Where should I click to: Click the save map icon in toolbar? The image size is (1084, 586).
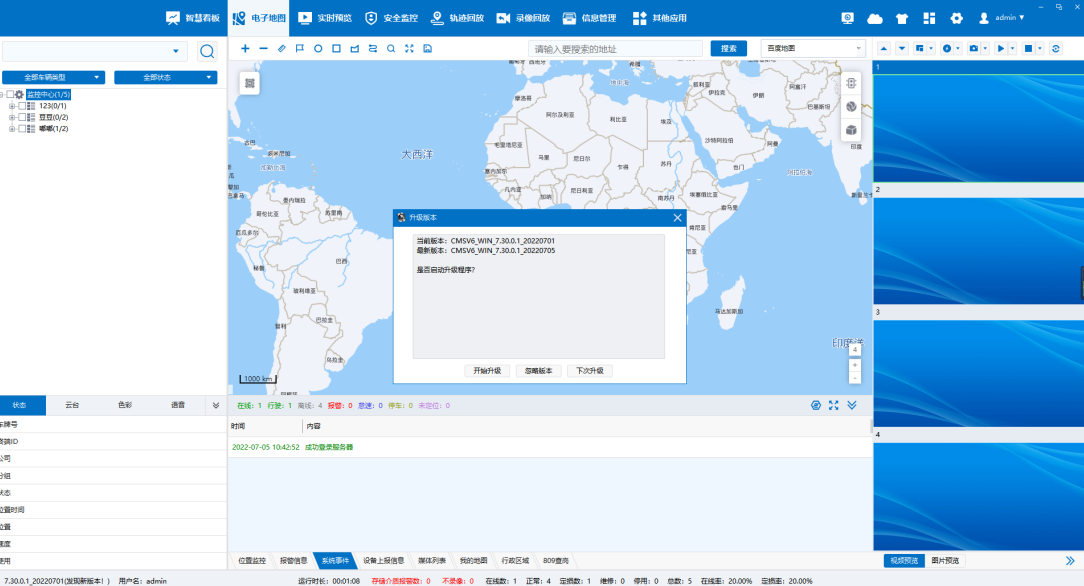[427, 48]
